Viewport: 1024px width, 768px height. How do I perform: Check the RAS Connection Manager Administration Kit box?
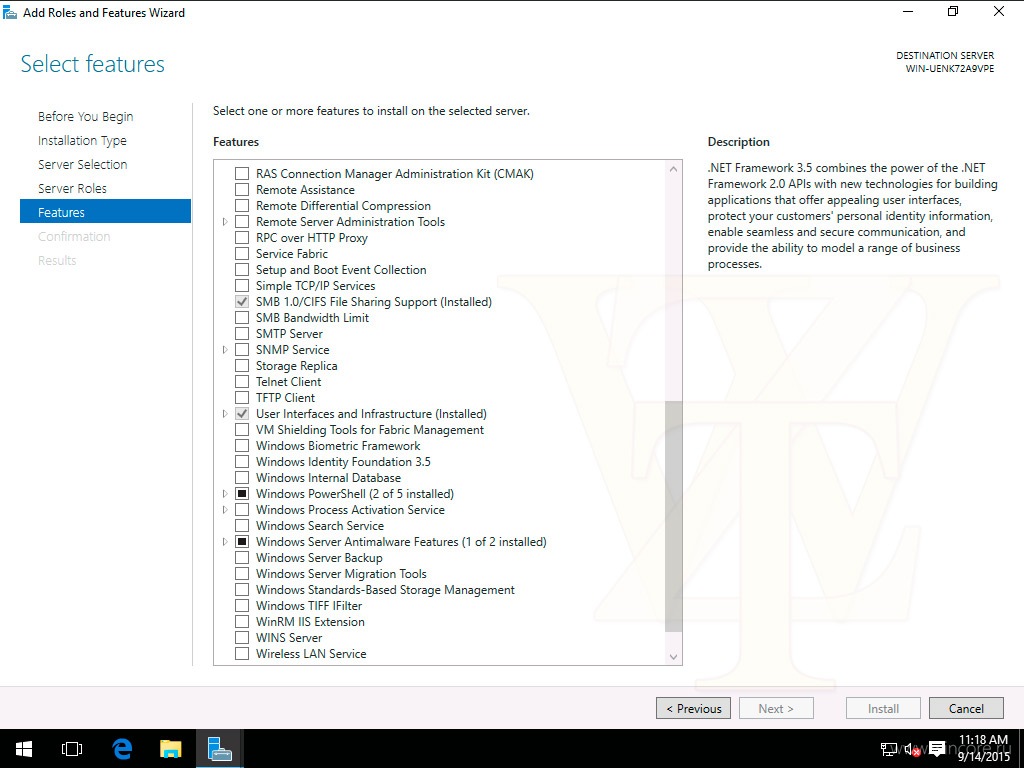tap(242, 174)
